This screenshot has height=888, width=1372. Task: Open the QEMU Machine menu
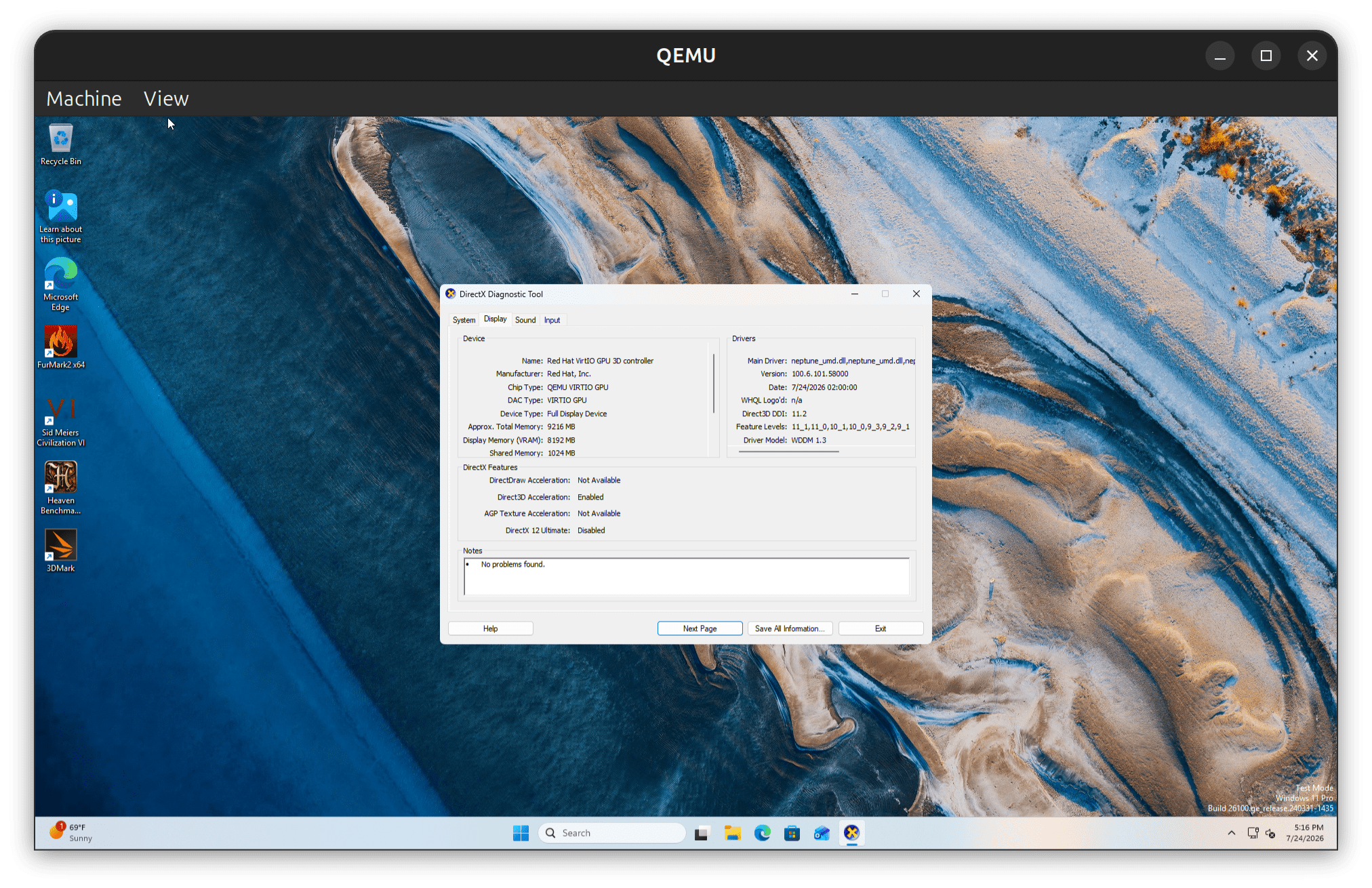[84, 99]
